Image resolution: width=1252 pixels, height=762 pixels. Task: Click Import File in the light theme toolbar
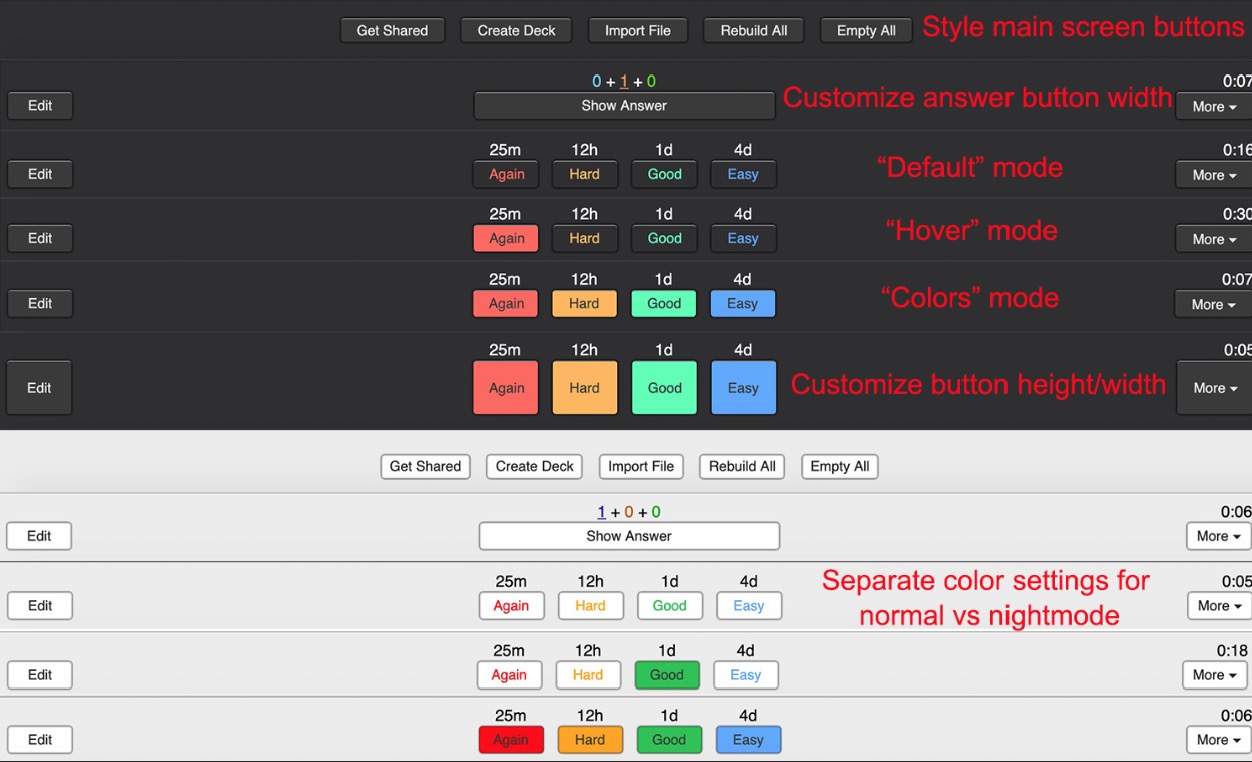(x=641, y=466)
